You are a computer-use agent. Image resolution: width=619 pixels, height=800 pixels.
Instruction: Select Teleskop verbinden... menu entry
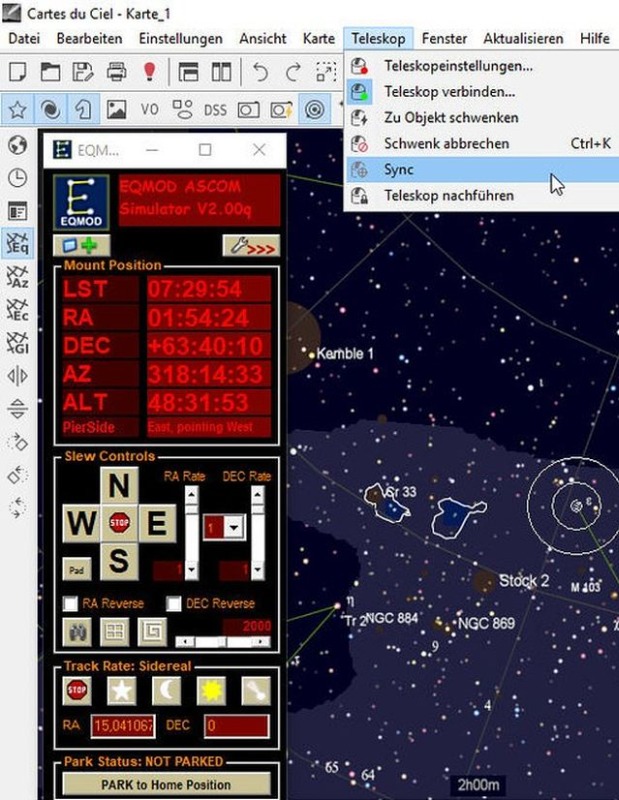(482, 92)
